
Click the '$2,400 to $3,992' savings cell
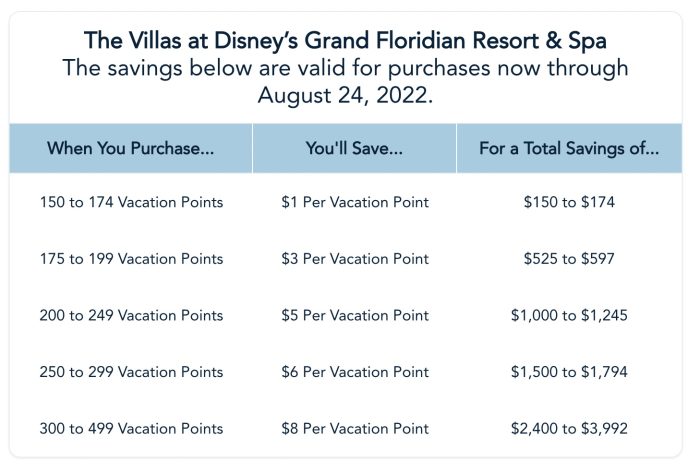569,429
